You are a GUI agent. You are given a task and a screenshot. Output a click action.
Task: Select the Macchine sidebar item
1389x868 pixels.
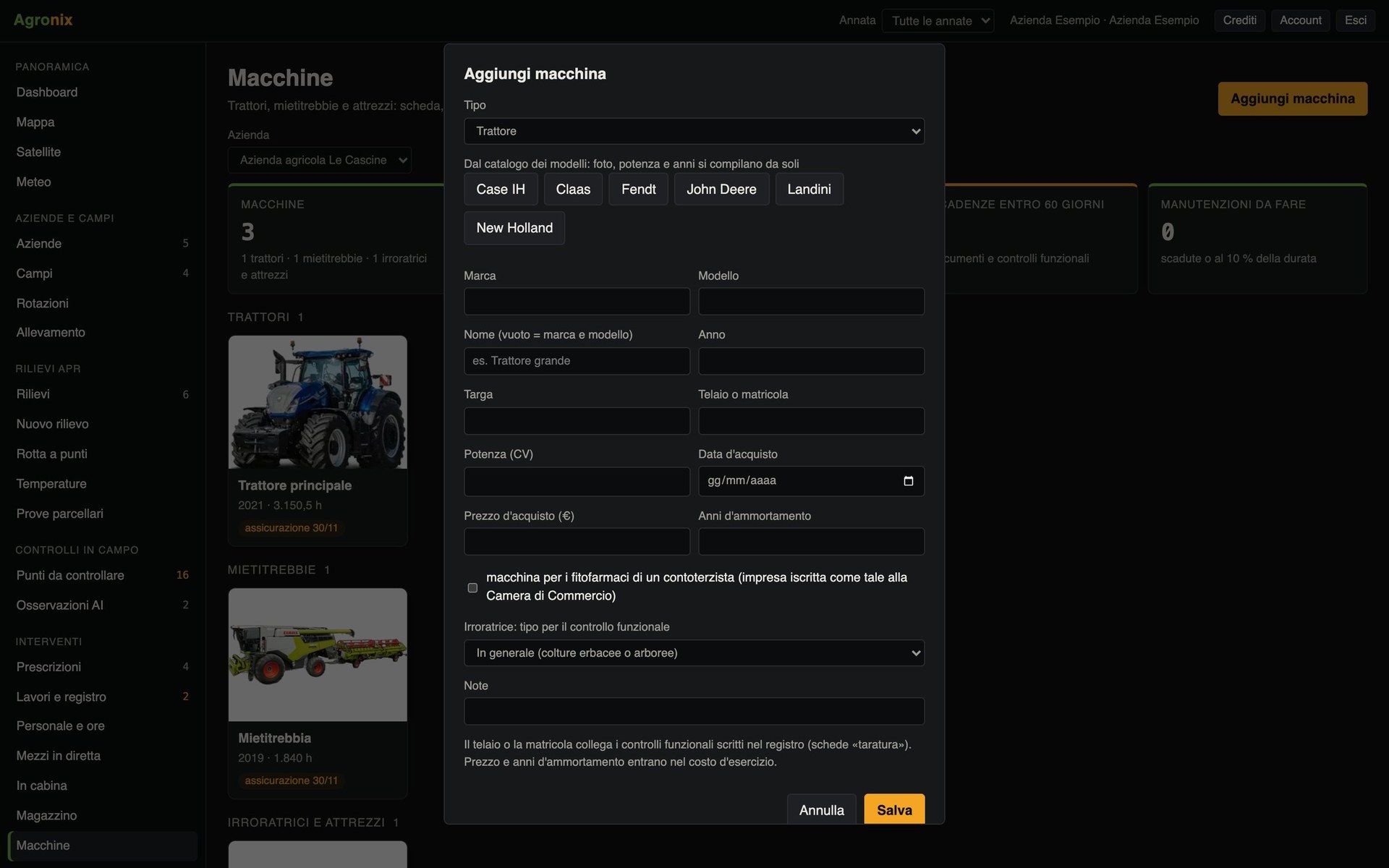pyautogui.click(x=102, y=846)
